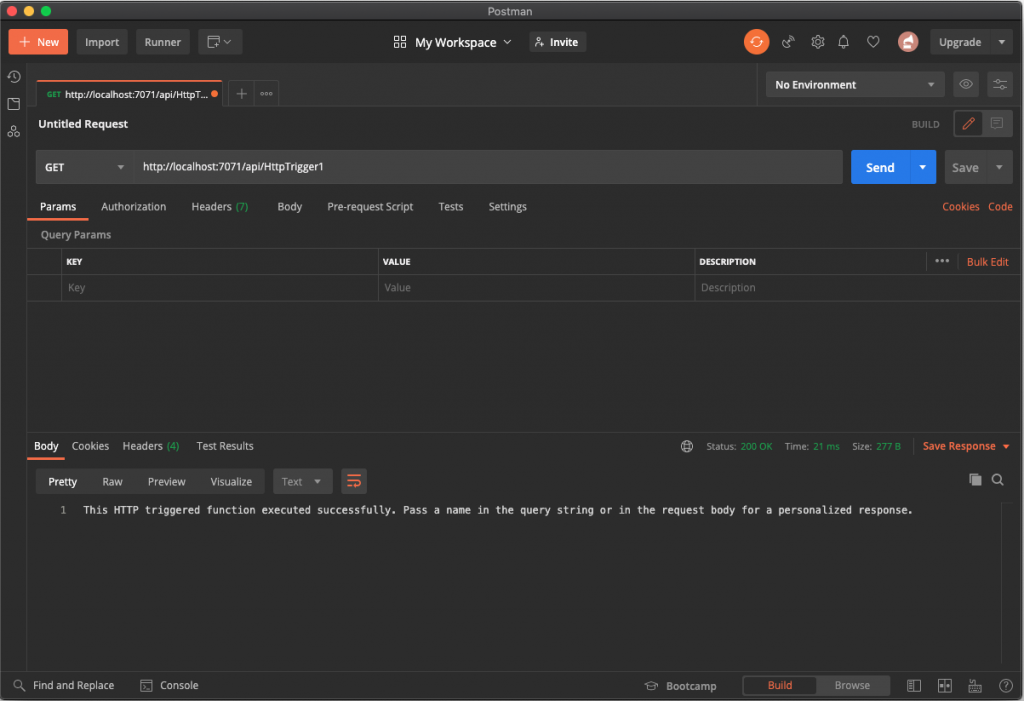
Task: Open the settings gear icon
Action: (817, 42)
